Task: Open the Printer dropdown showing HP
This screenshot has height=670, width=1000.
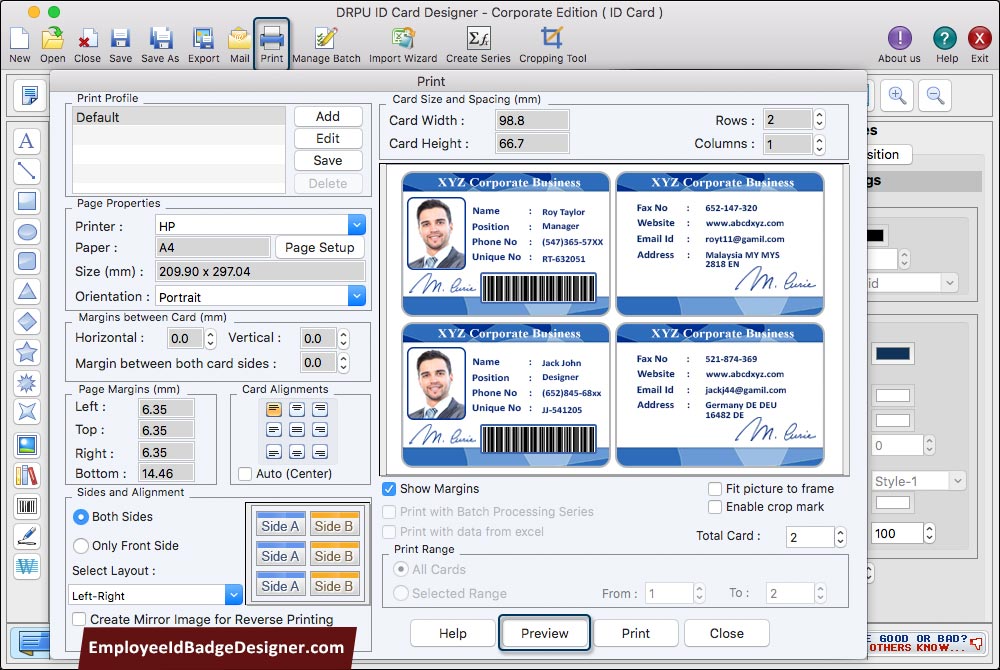Action: tap(261, 226)
